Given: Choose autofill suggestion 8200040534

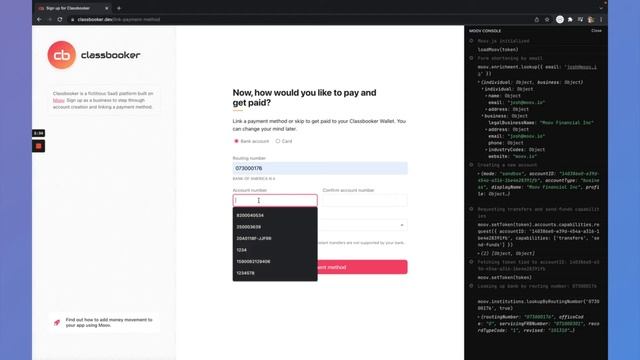Looking at the screenshot, I should (x=275, y=215).
